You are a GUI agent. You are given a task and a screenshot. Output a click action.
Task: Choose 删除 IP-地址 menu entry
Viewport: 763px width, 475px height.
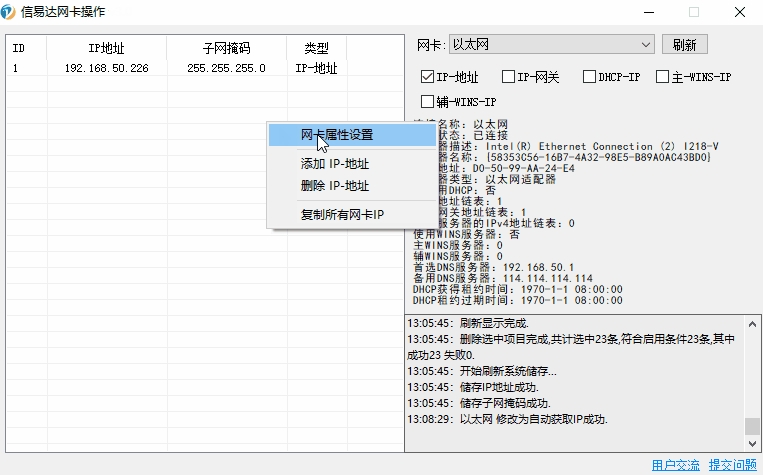pos(335,186)
